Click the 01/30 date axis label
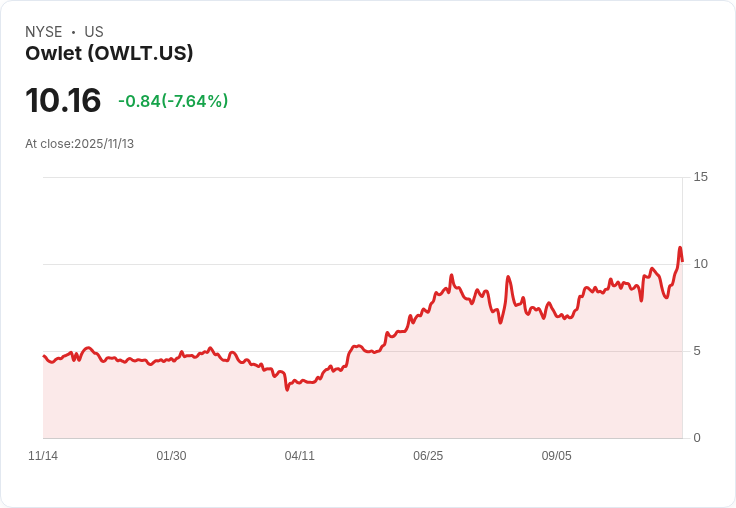 tap(171, 456)
